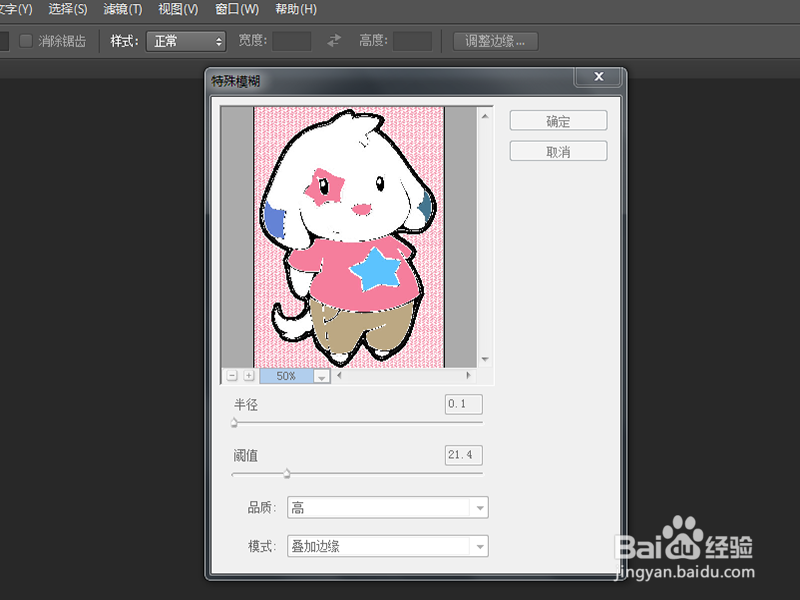Click the 确定 button

point(558,121)
